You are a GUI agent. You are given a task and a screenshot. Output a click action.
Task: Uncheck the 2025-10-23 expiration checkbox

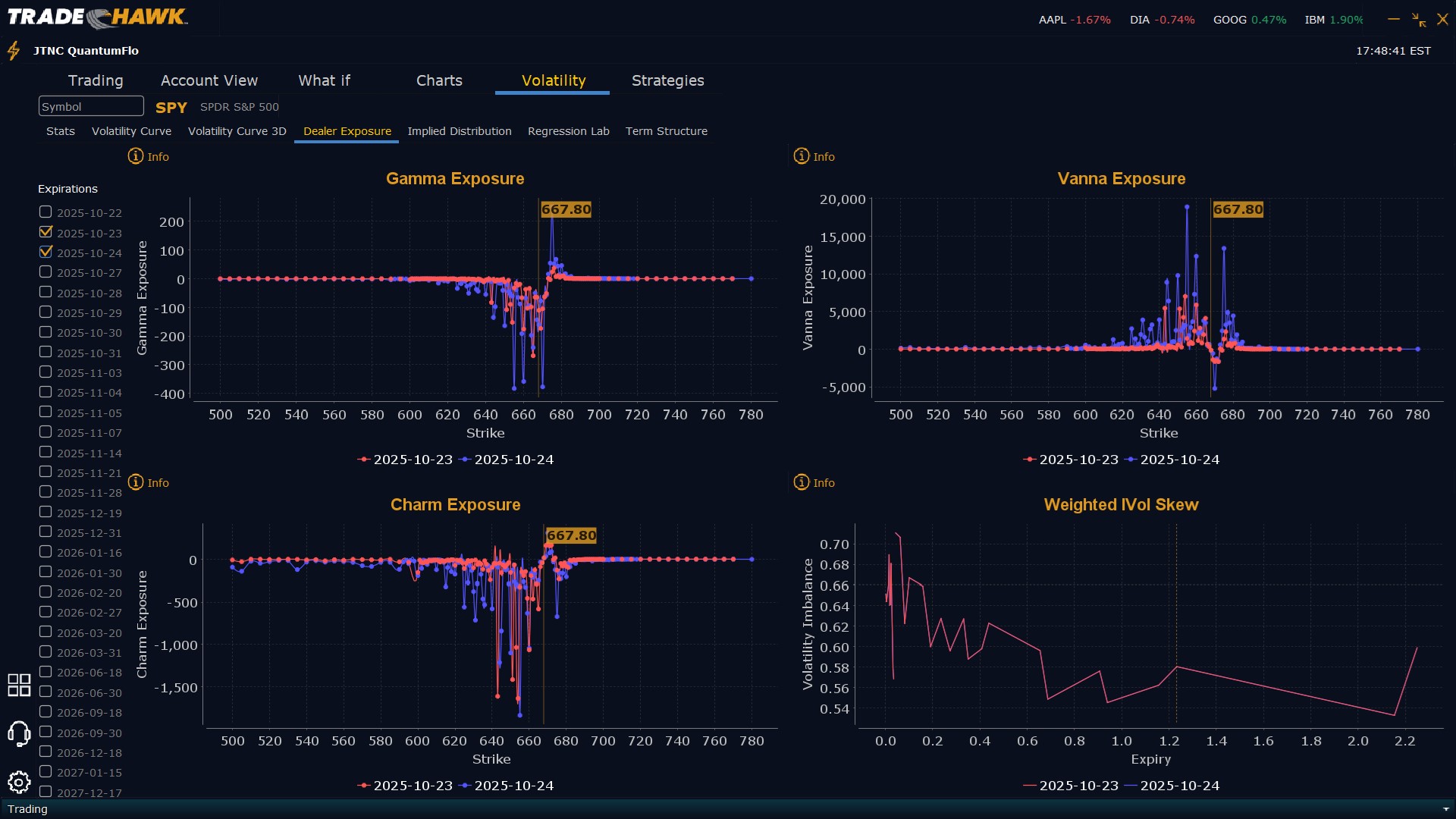(x=46, y=232)
